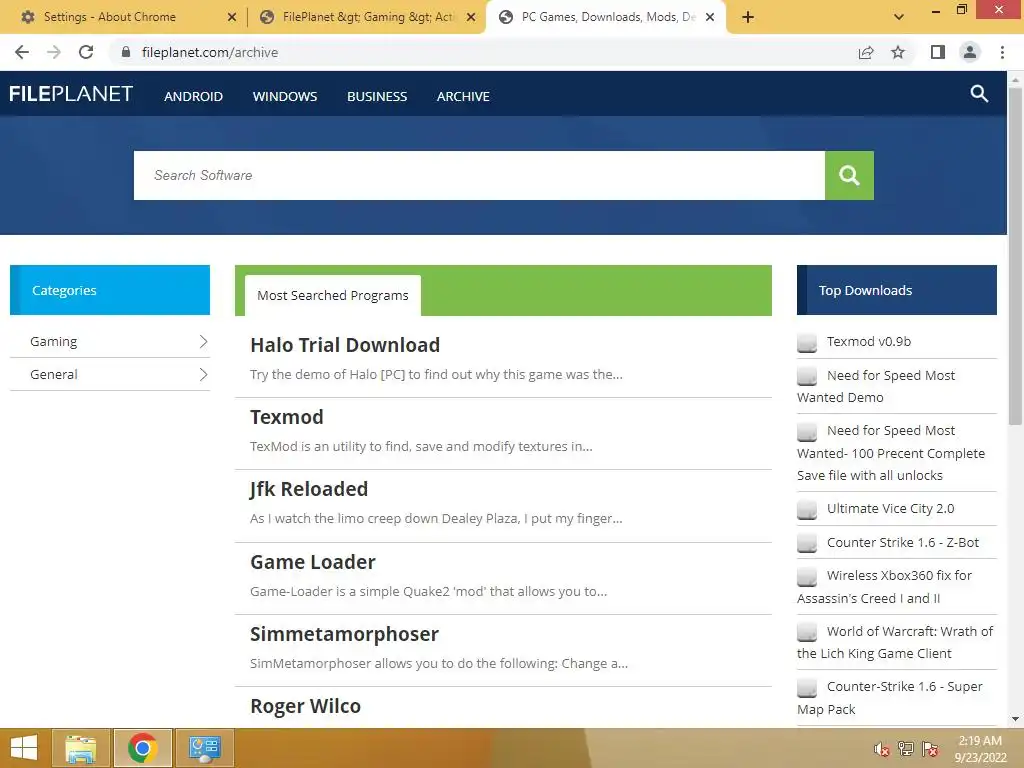Click the Search Software input field
The width and height of the screenshot is (1024, 768).
click(479, 175)
